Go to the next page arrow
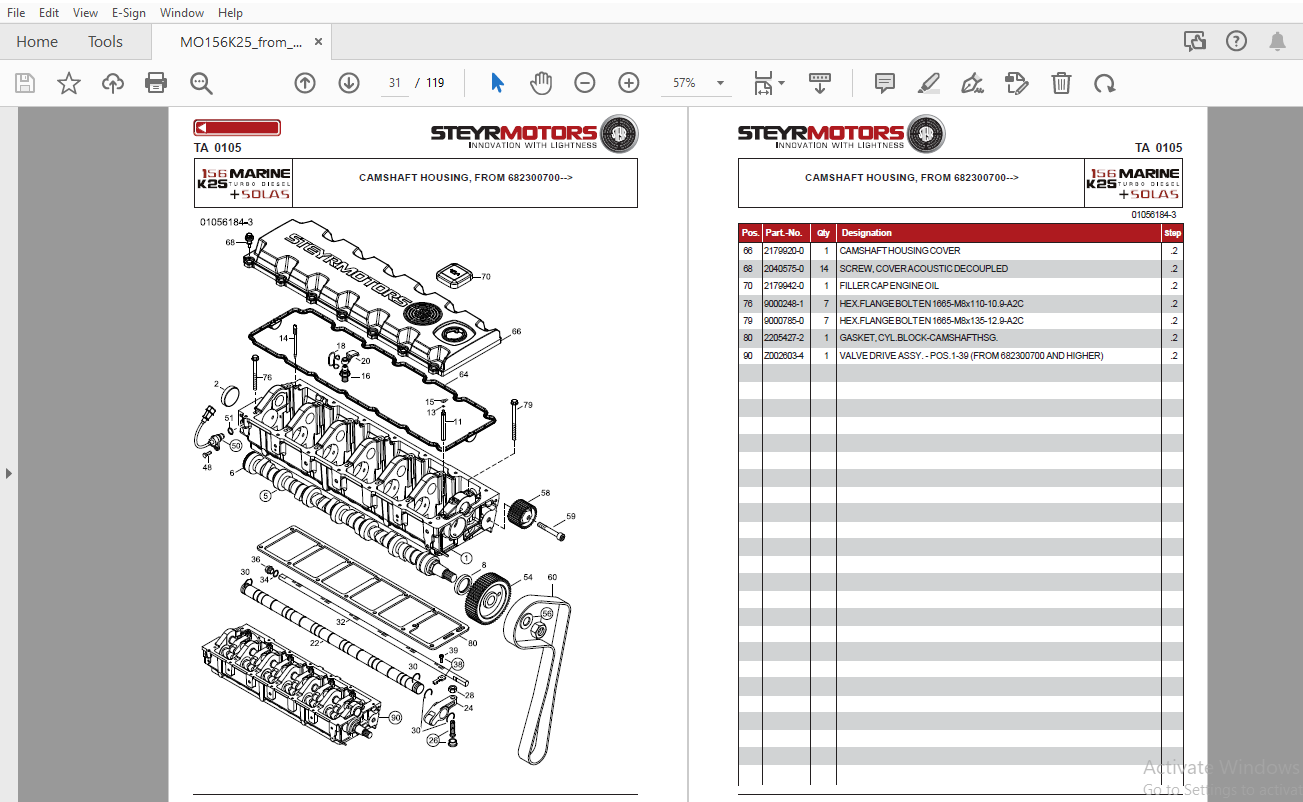The image size is (1303, 802). (x=349, y=83)
